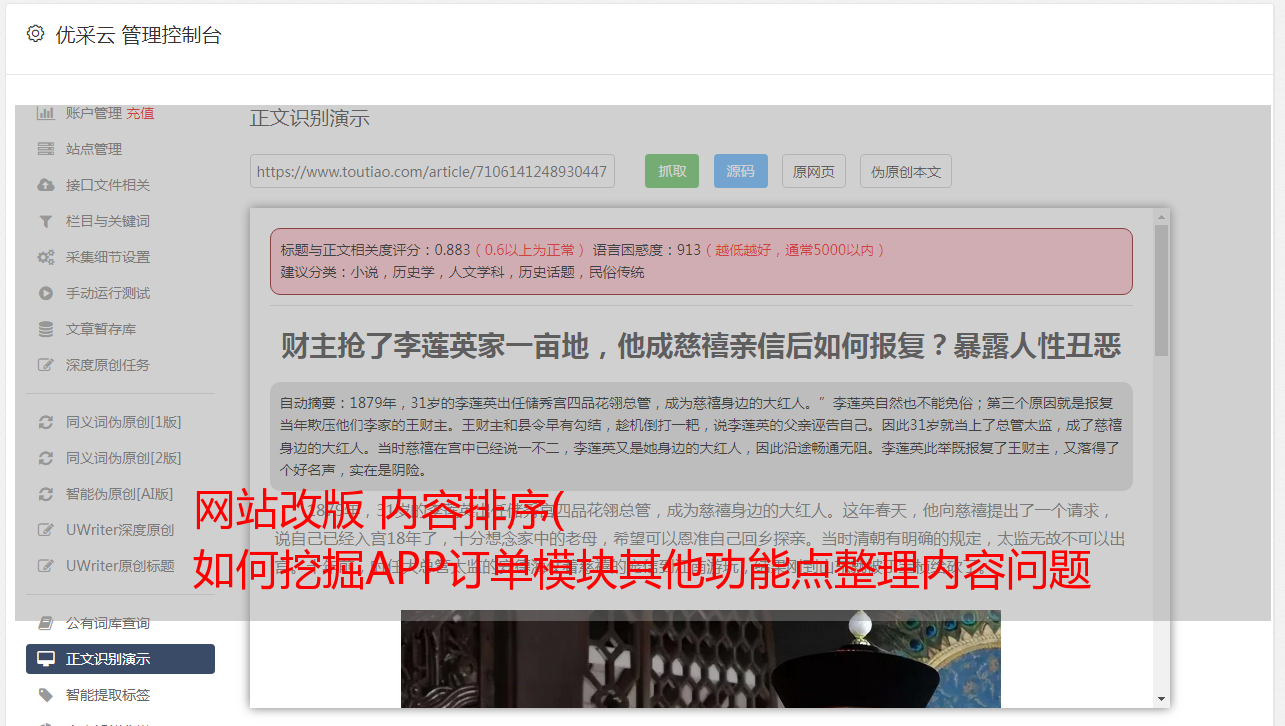Click the 优采云 管理控制台 header title

point(138,35)
